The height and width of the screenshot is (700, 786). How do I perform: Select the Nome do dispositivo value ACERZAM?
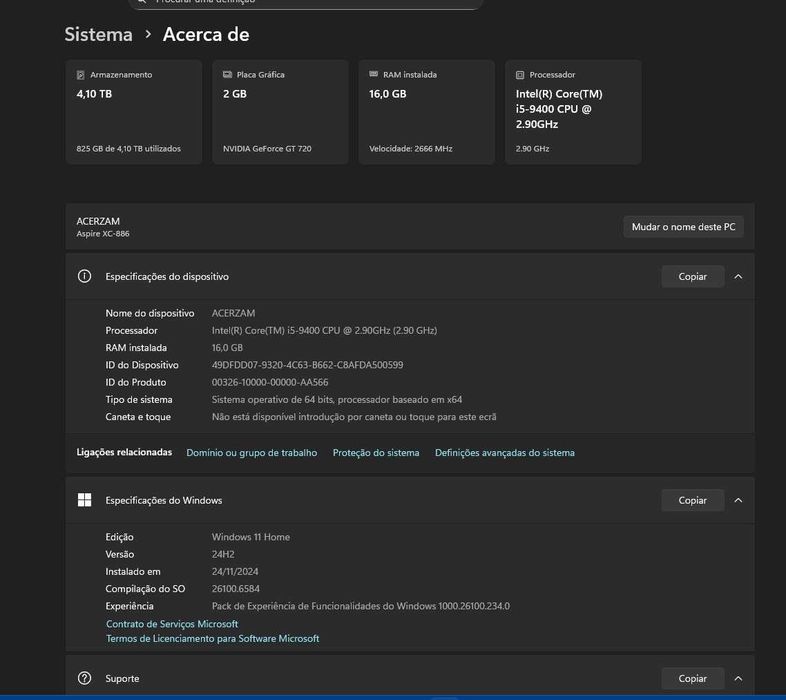pyautogui.click(x=233, y=313)
